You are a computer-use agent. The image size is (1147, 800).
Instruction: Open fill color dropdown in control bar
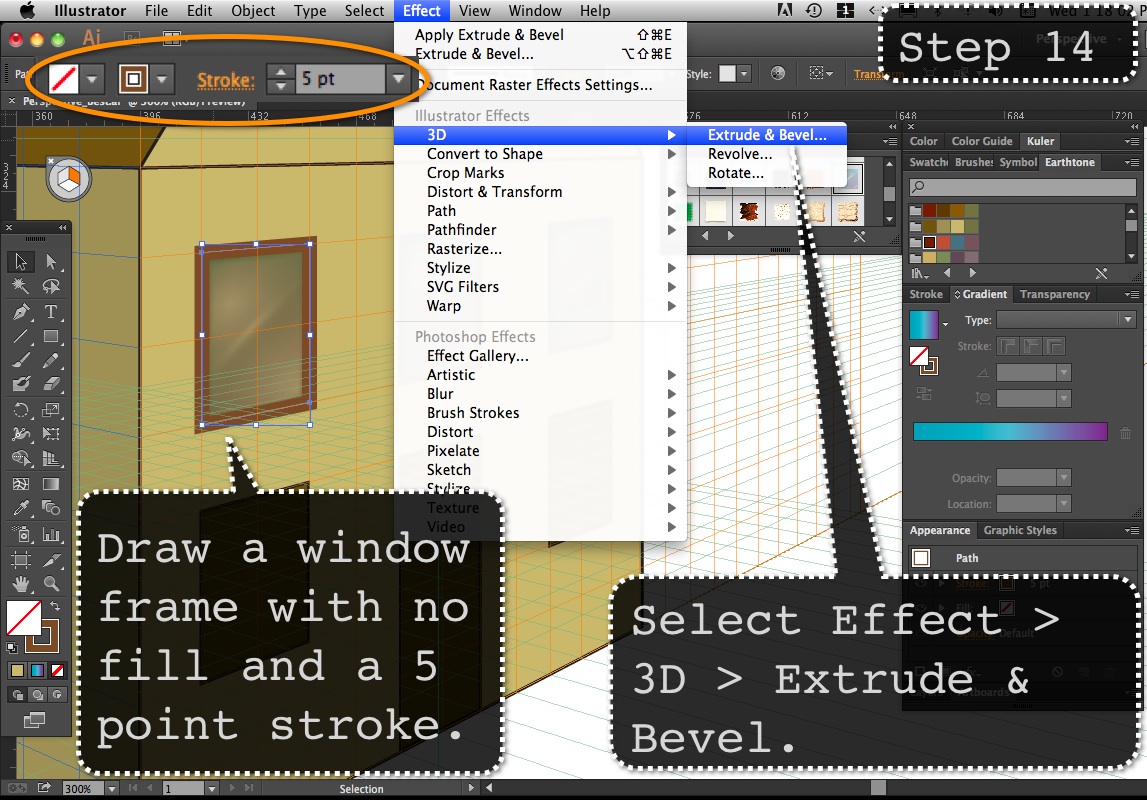tap(93, 79)
